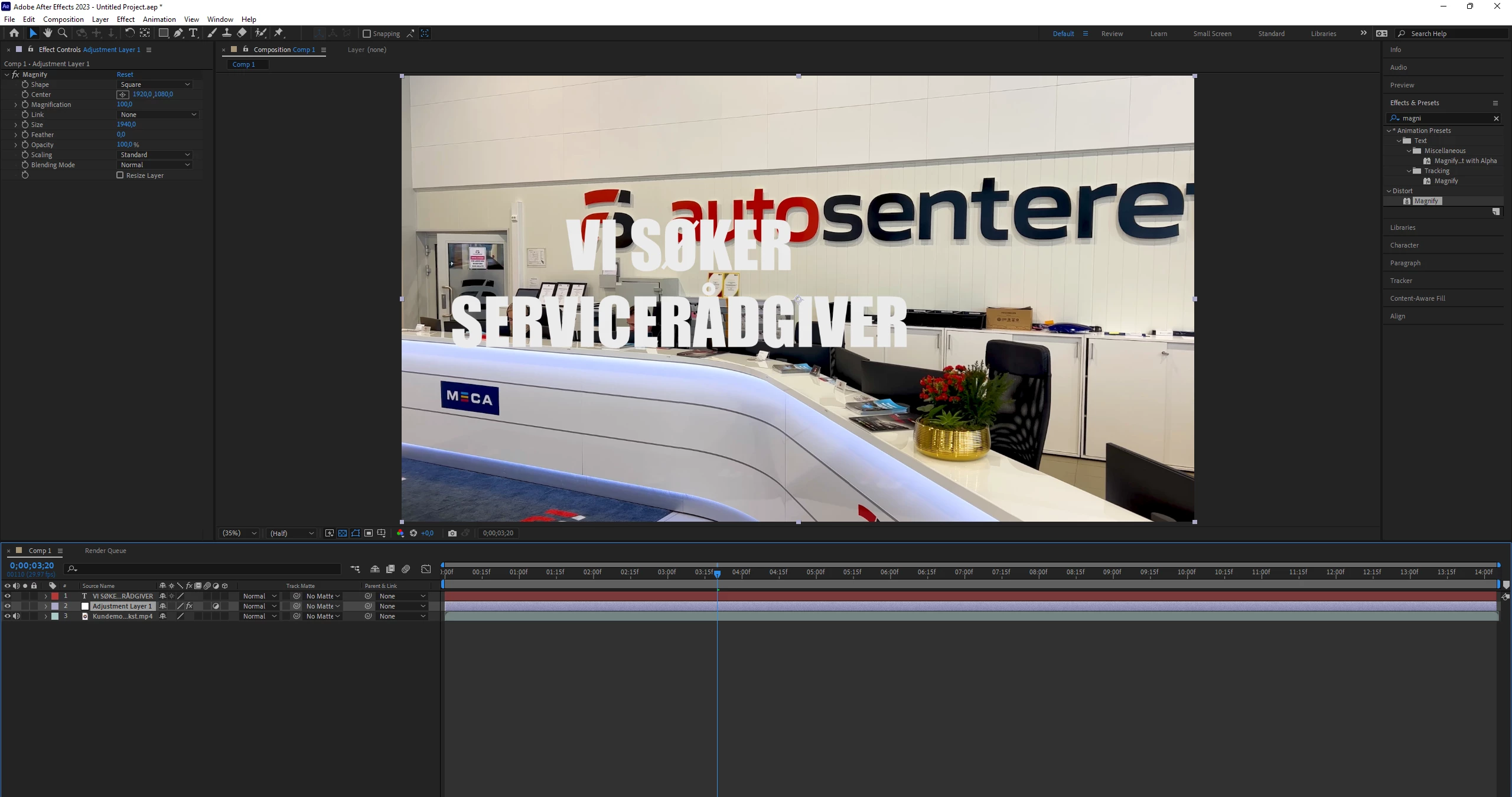Open the Shape dropdown set to Square
This screenshot has height=797, width=1512.
pyautogui.click(x=155, y=84)
